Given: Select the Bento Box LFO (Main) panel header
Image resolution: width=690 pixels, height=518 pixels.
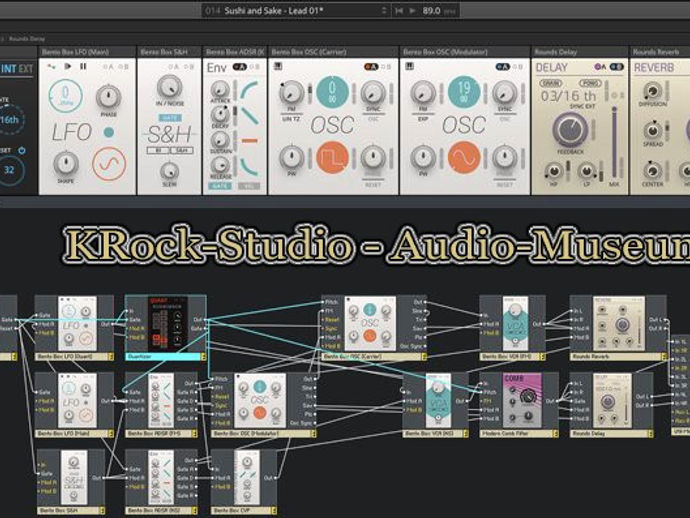Looking at the screenshot, I should click(87, 52).
